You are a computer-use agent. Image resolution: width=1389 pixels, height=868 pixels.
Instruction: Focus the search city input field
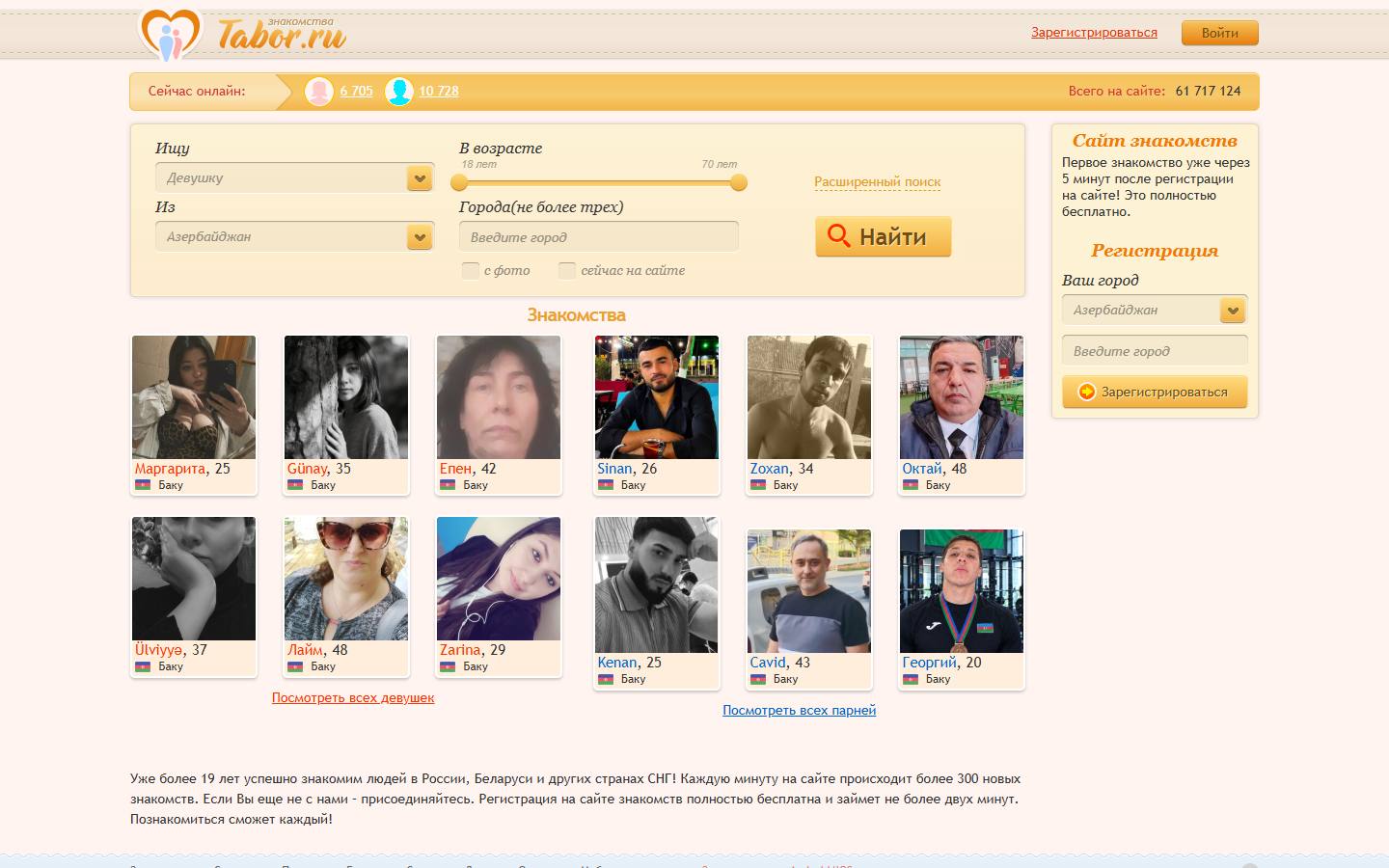(599, 236)
